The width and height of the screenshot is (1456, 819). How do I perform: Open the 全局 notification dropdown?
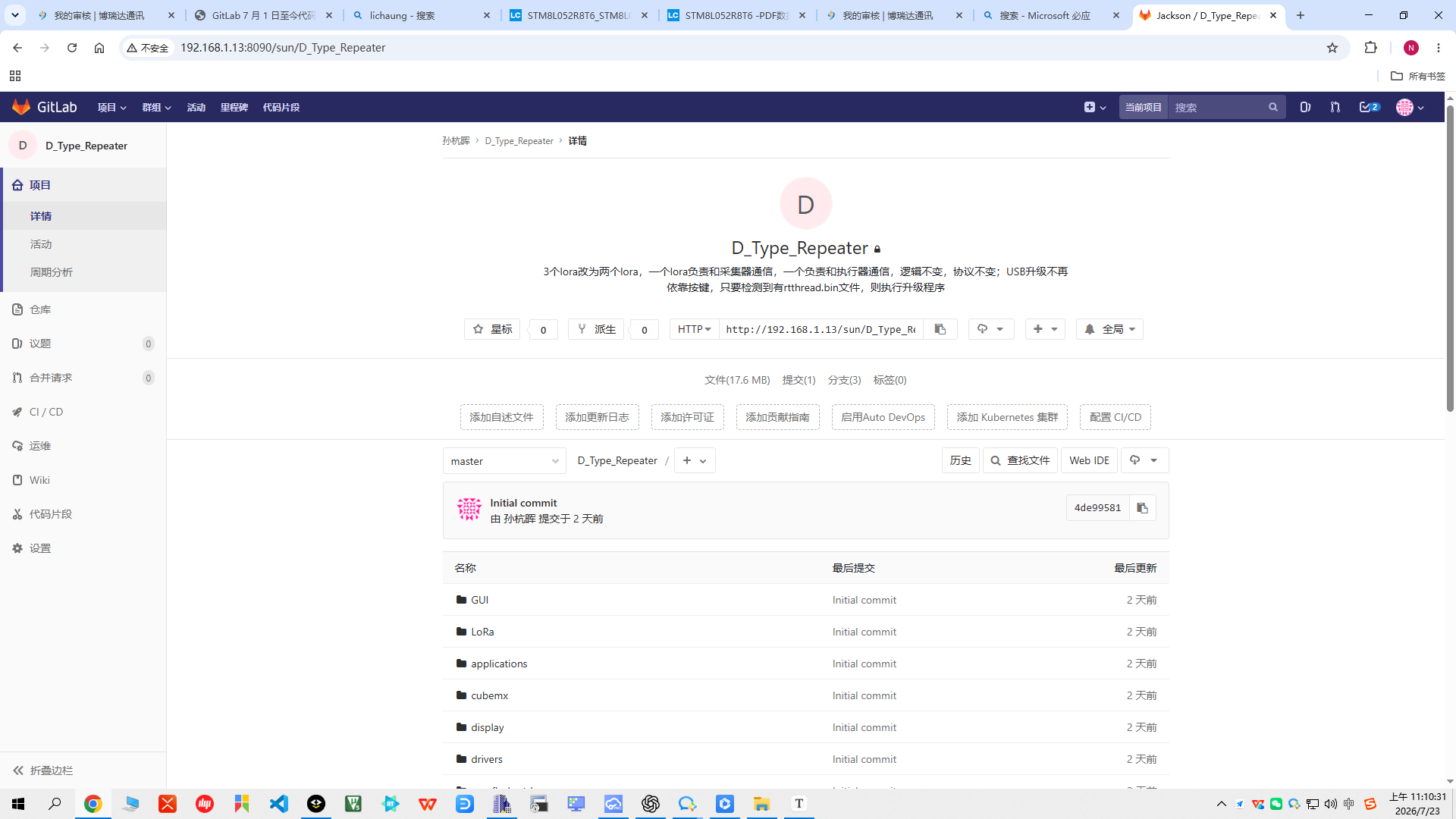tap(1109, 329)
